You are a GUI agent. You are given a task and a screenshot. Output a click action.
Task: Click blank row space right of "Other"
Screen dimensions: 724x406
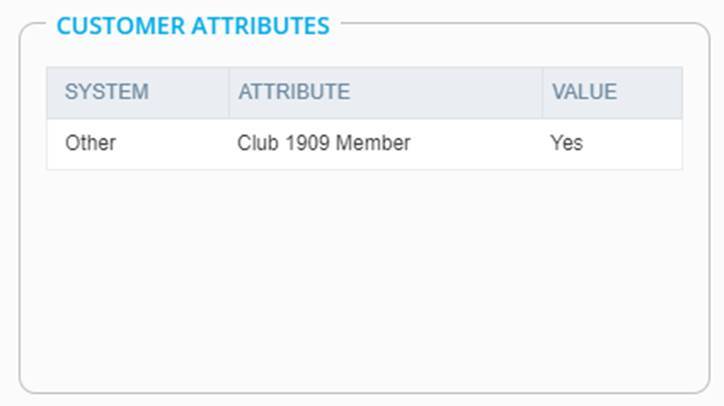click(170, 143)
